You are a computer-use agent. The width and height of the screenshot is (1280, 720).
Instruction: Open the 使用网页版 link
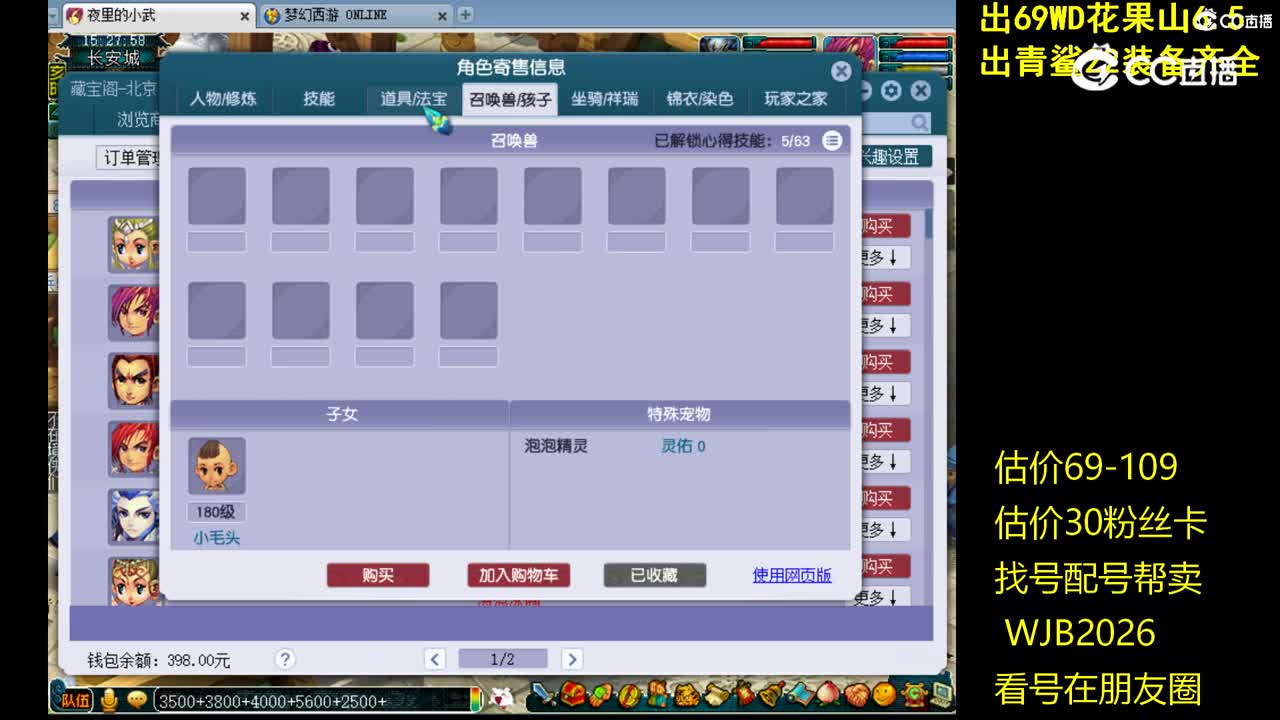tap(792, 575)
